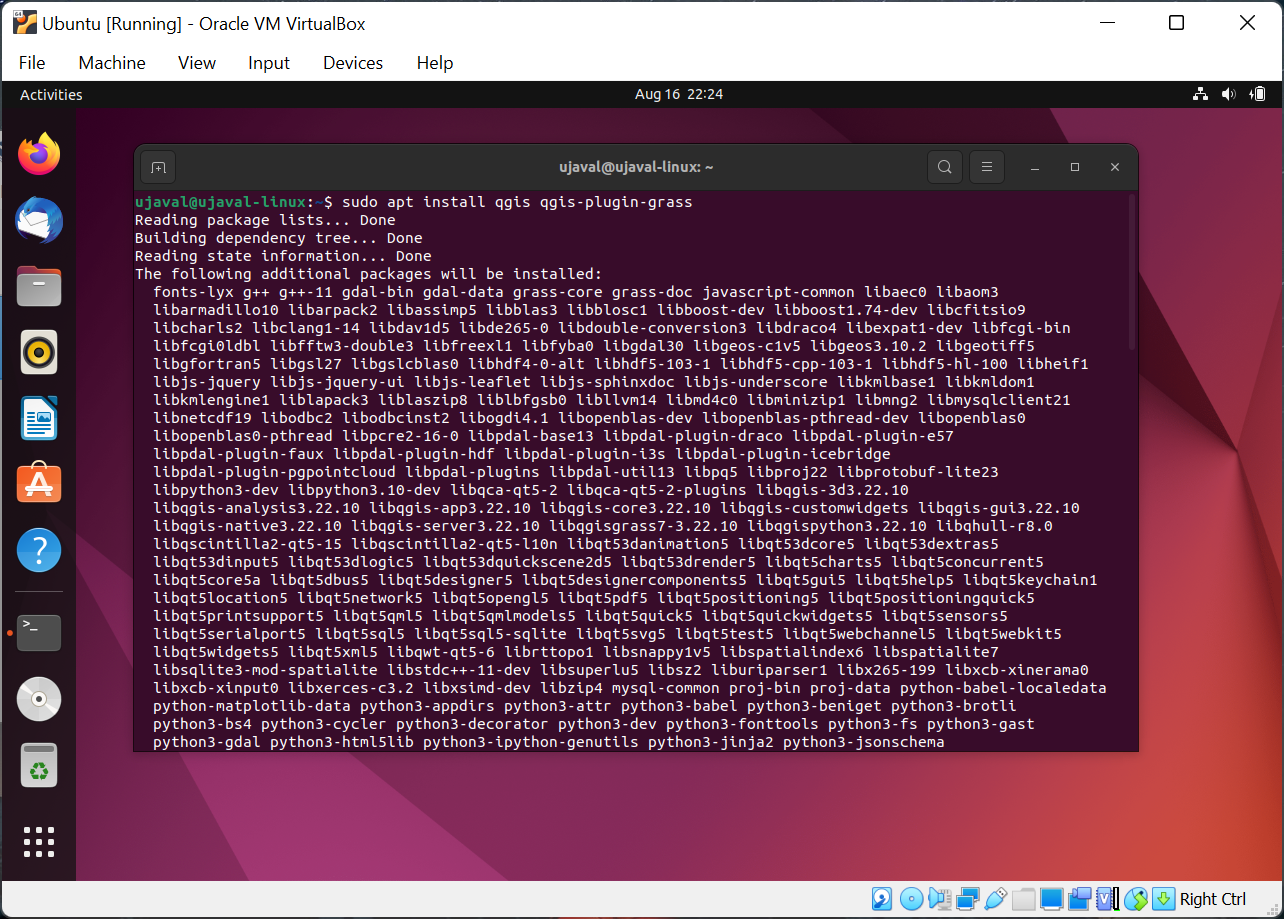Click the package name 'python3-jsonschema'
The width and height of the screenshot is (1284, 919).
pyautogui.click(x=864, y=742)
